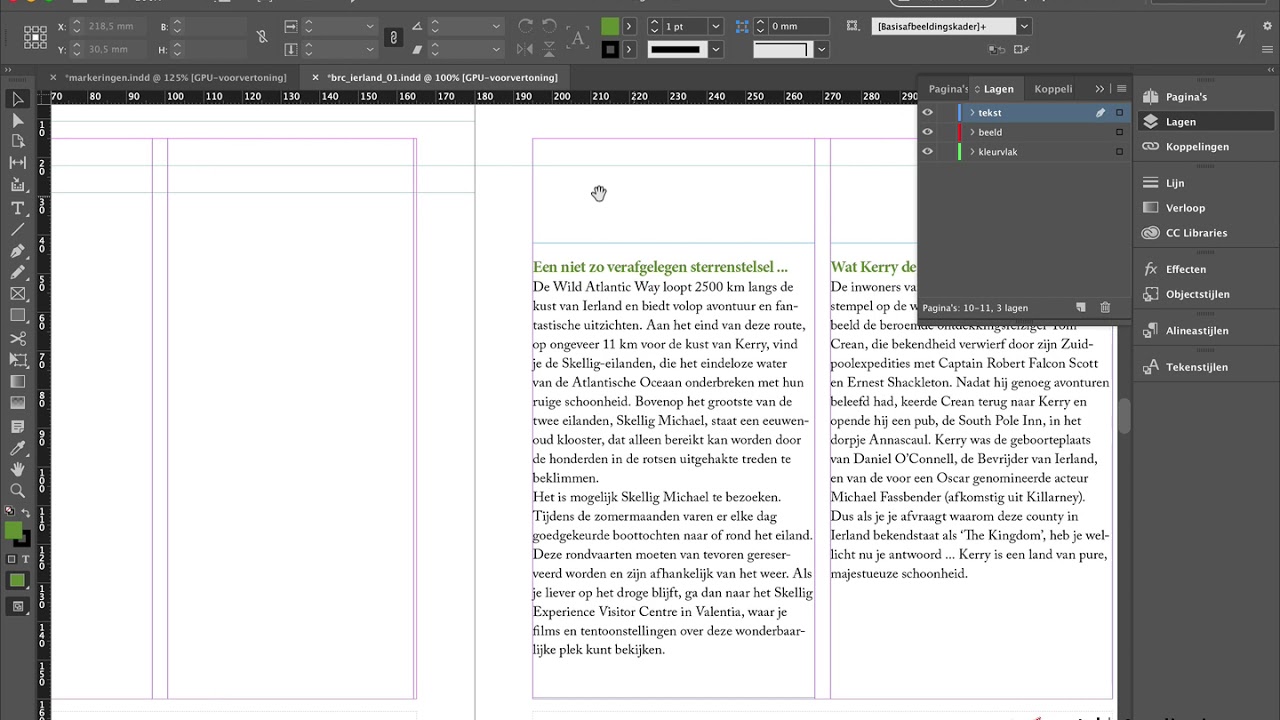Select the Selection tool arrow
This screenshot has width=1280, height=720.
click(x=17, y=99)
